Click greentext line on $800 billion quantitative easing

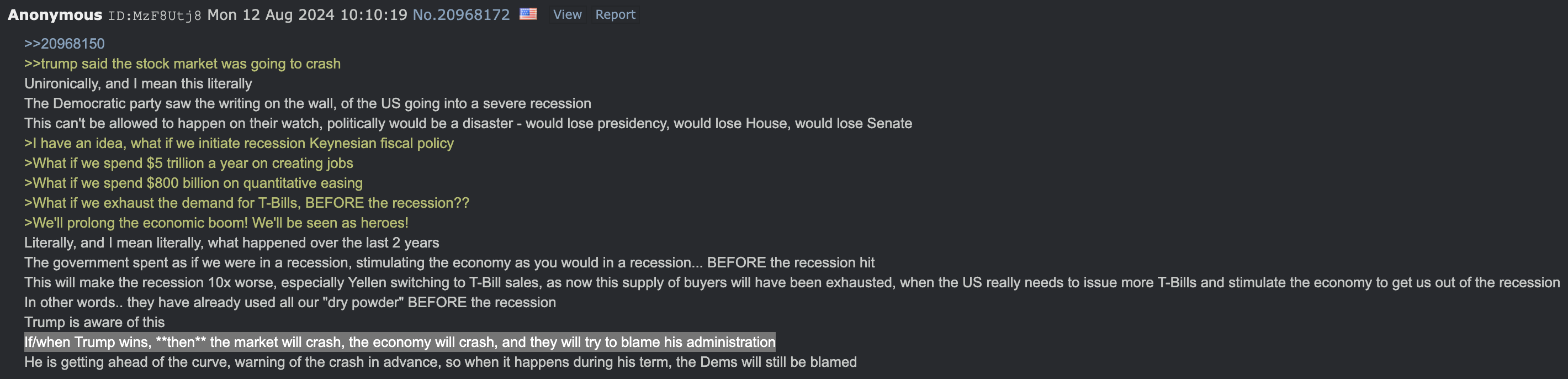point(194,183)
